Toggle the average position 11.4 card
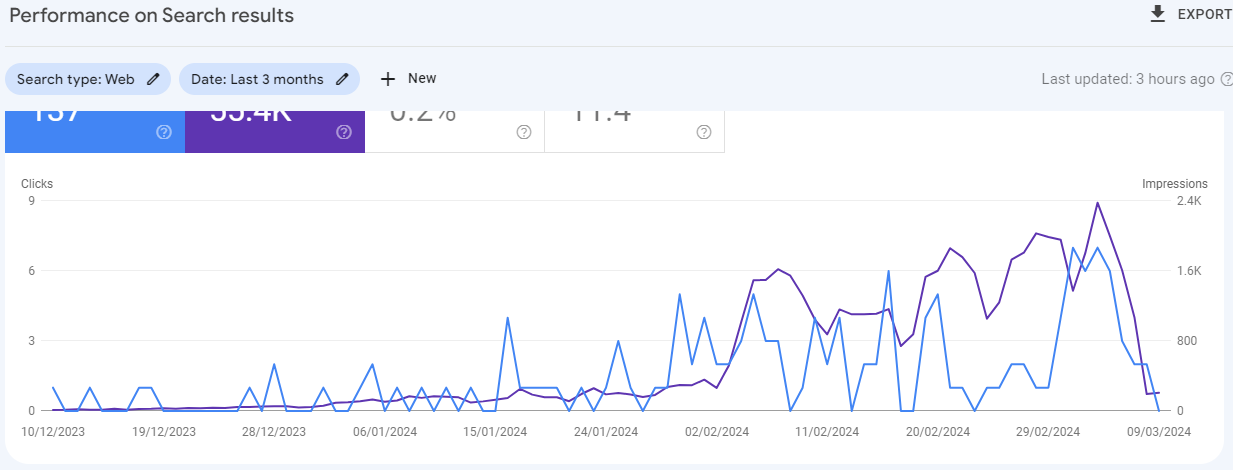The height and width of the screenshot is (470, 1233). (x=635, y=132)
